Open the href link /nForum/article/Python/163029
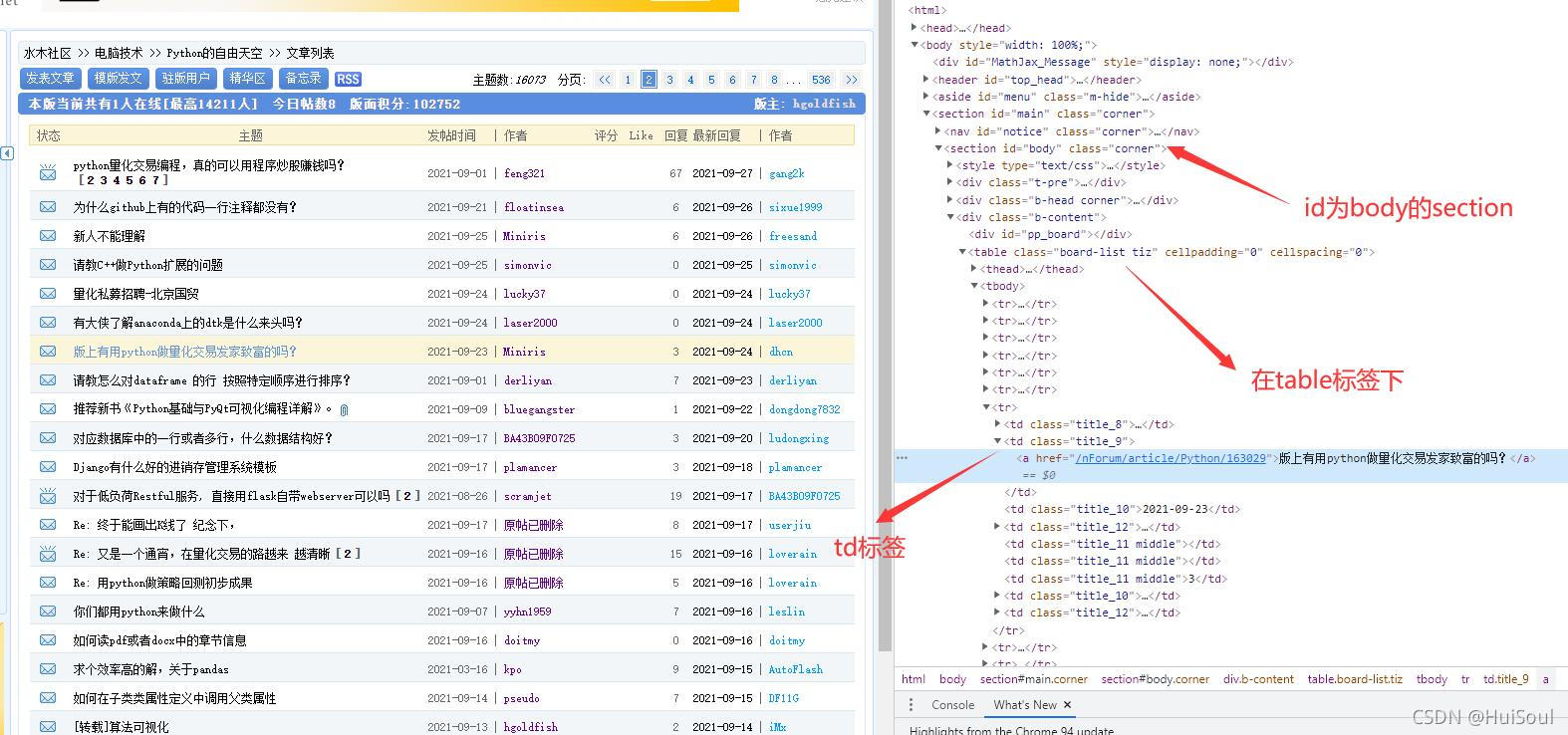1568x735 pixels. tap(1171, 458)
